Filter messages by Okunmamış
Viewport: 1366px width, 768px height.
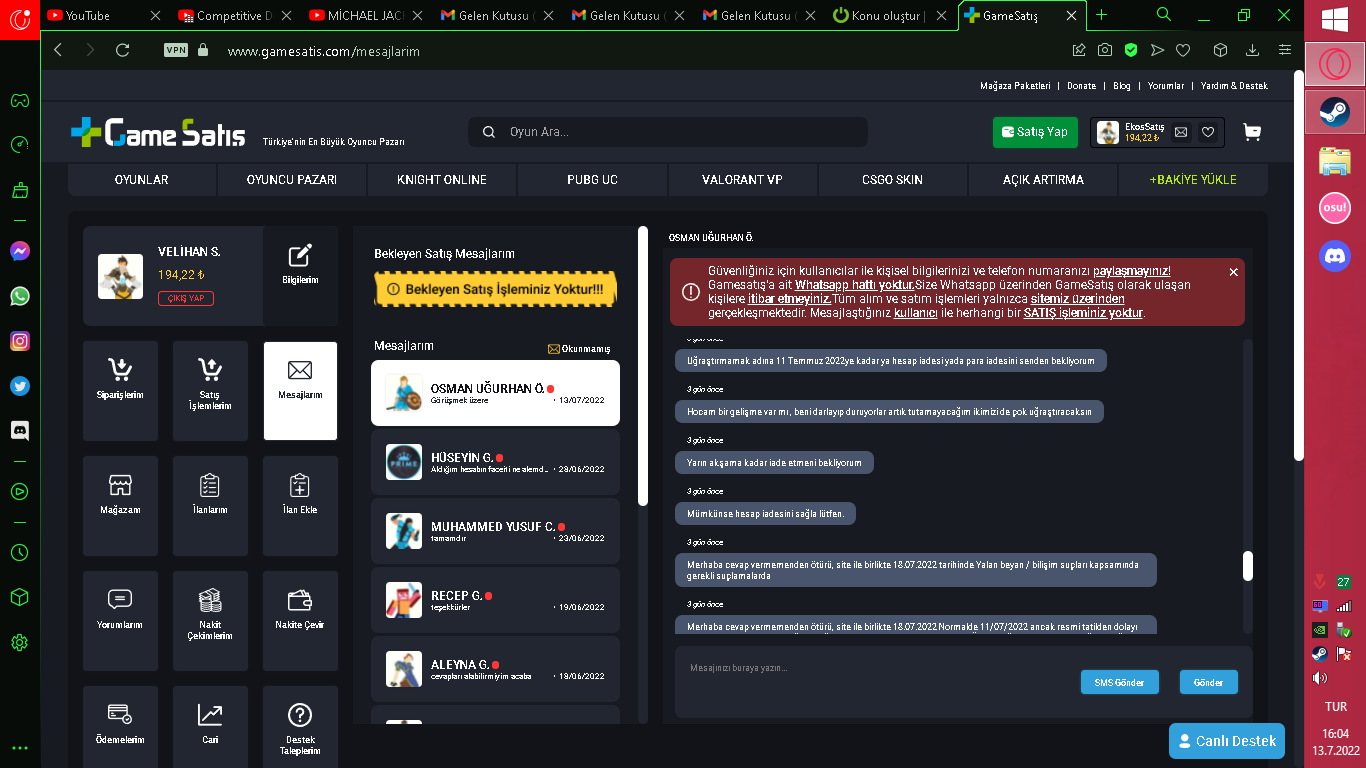[x=579, y=349]
